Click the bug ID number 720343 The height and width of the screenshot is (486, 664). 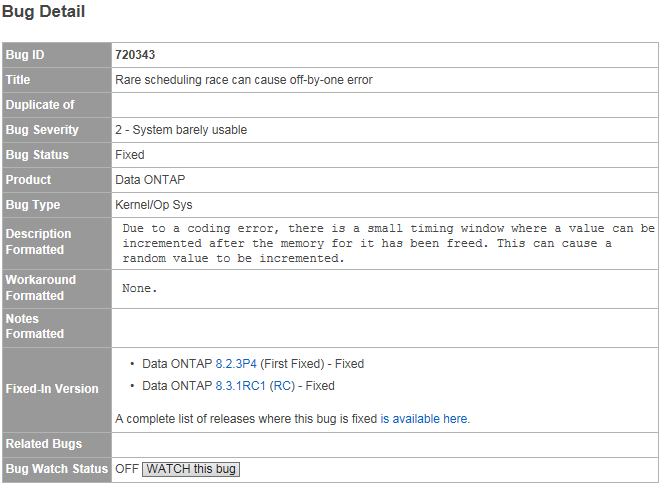coord(135,55)
